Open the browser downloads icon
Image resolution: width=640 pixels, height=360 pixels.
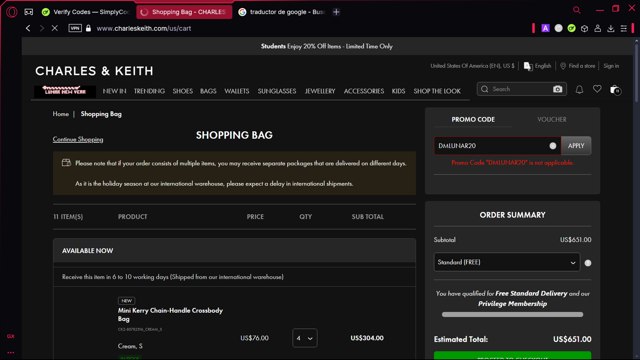pos(611,28)
